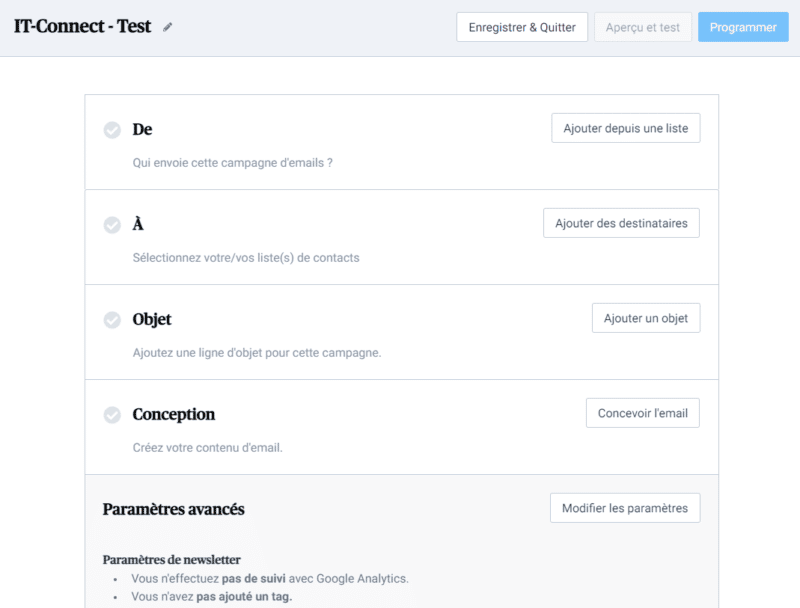Click the Google Analytics tracking notice

267,577
